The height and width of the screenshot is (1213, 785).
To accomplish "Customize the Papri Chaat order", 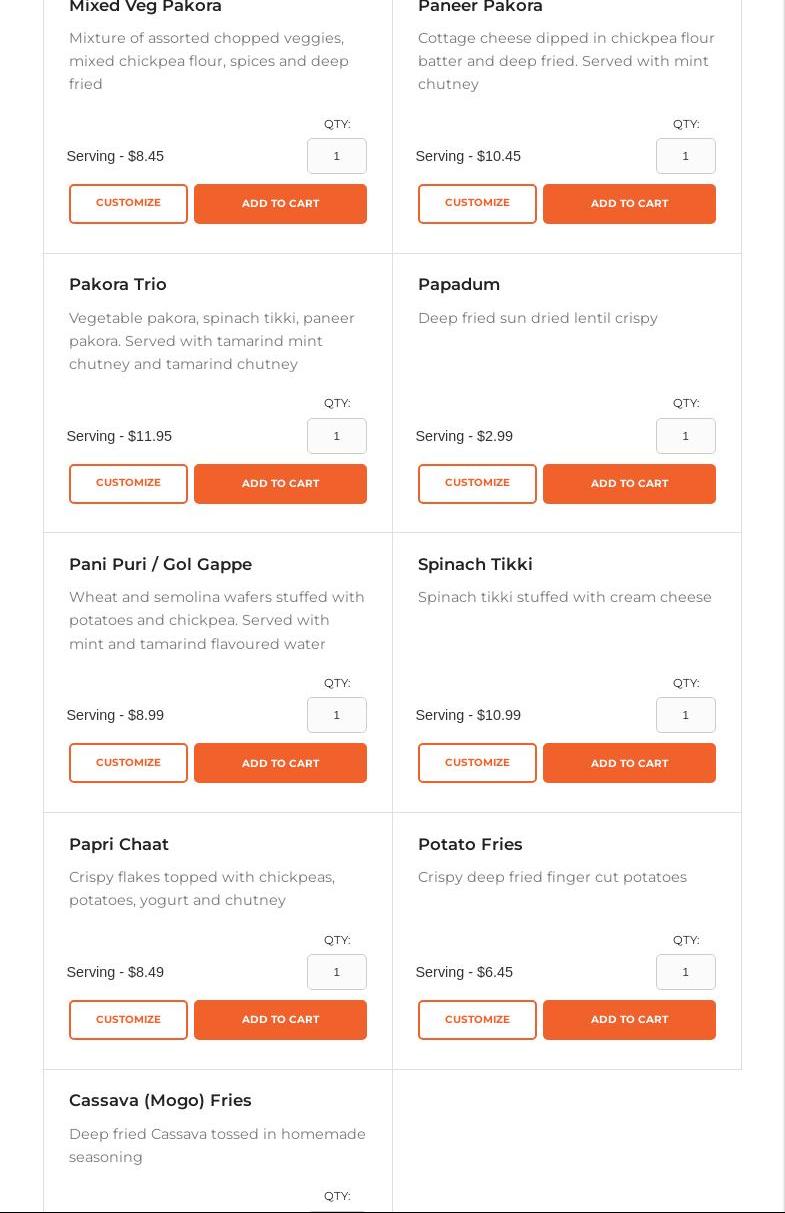I will [x=128, y=1020].
